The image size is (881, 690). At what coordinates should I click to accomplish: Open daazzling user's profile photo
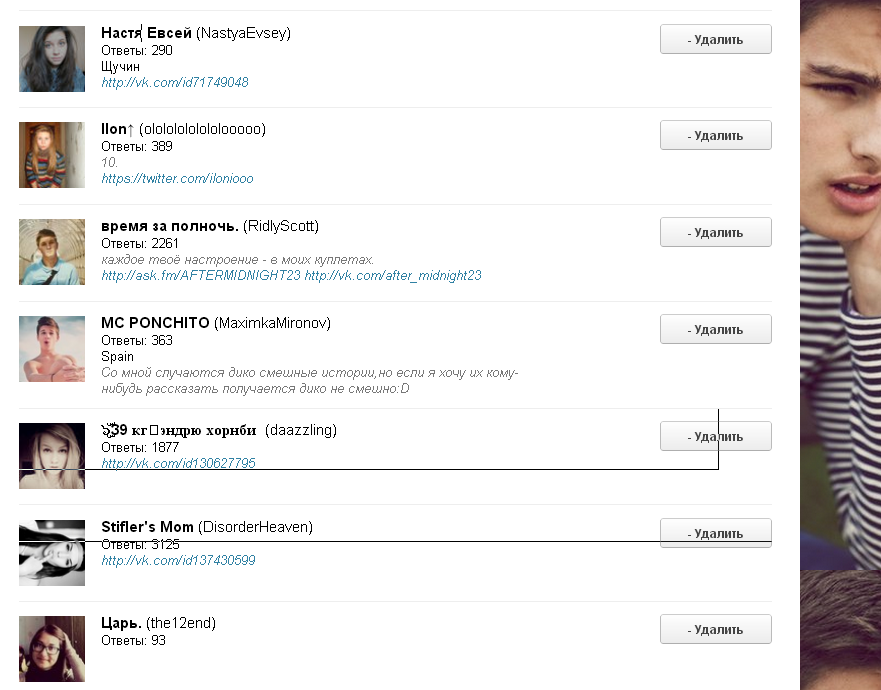(x=52, y=455)
